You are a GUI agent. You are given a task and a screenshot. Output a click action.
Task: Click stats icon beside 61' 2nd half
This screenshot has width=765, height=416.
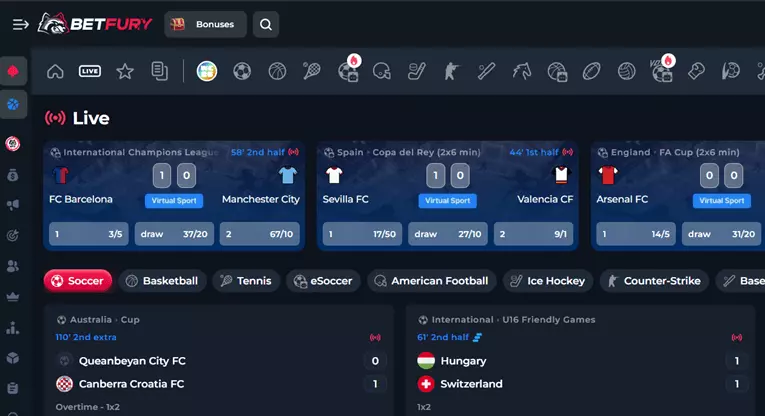pos(478,337)
